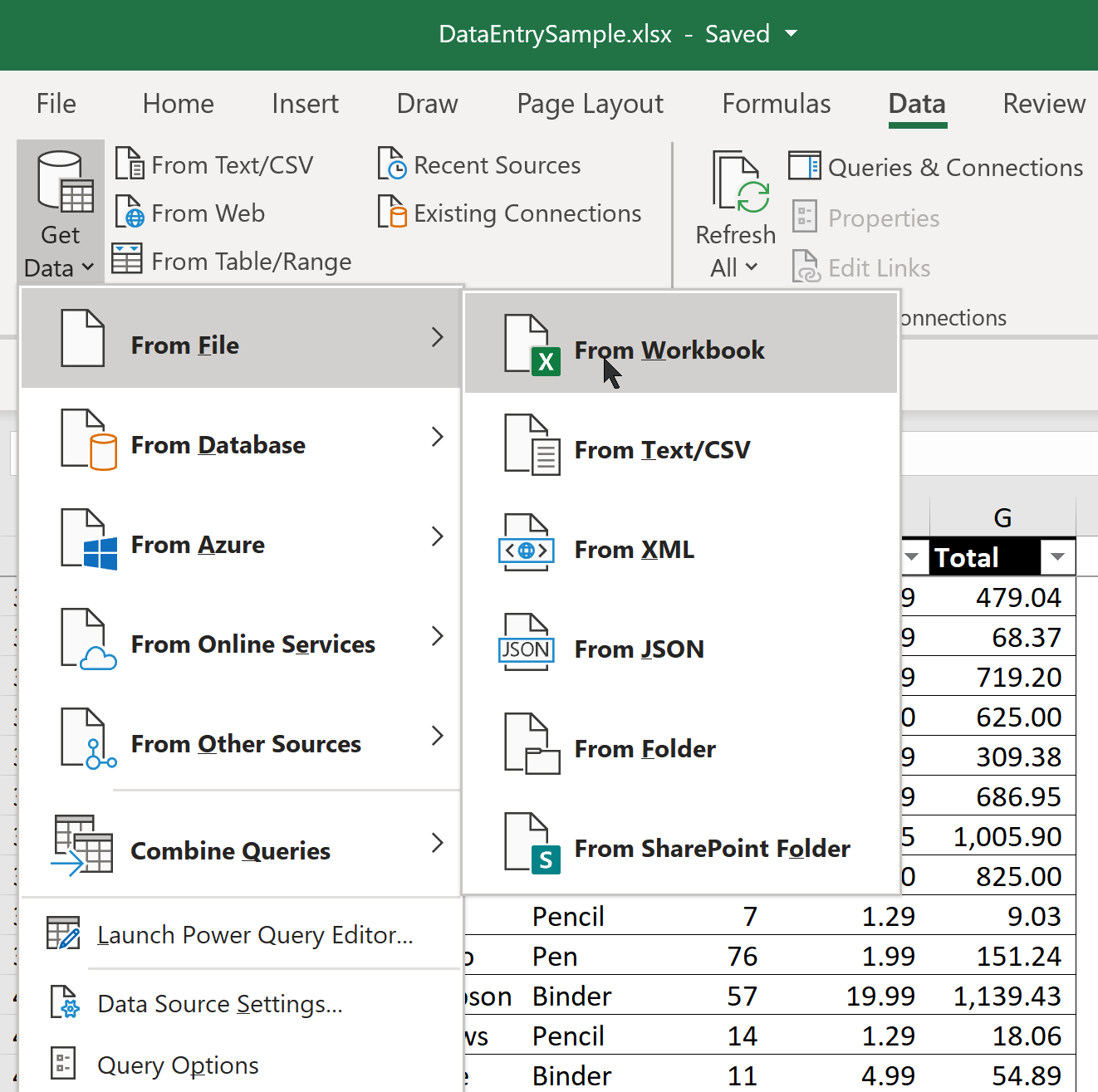The width and height of the screenshot is (1098, 1092).
Task: Select the cell with value 1,005.90
Action: (1002, 836)
